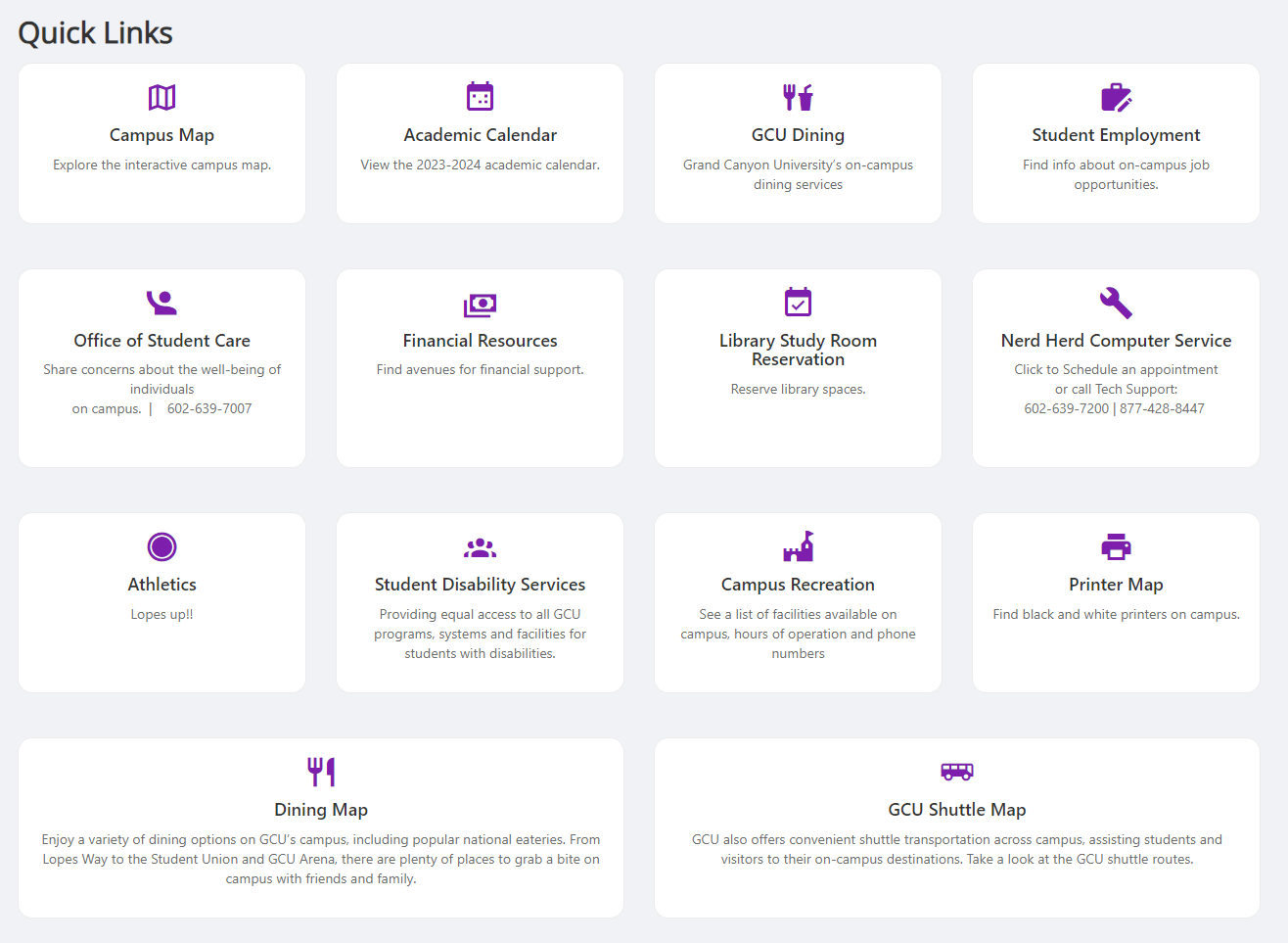Image resolution: width=1288 pixels, height=943 pixels.
Task: Click 'Reserve library spaces.' text
Action: click(798, 390)
